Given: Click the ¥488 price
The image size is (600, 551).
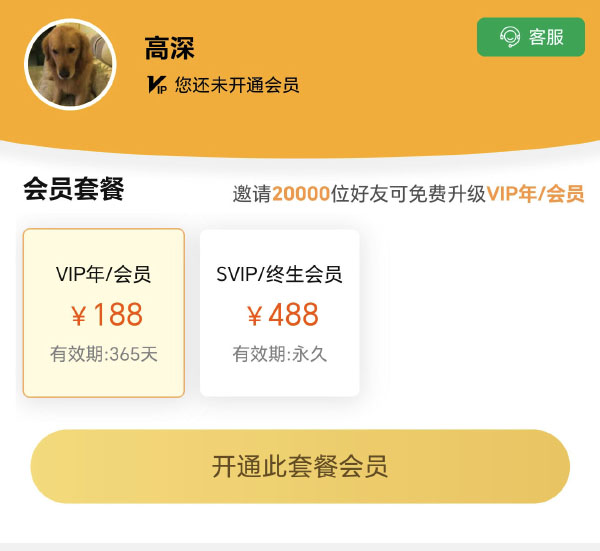Looking at the screenshot, I should (x=283, y=315).
